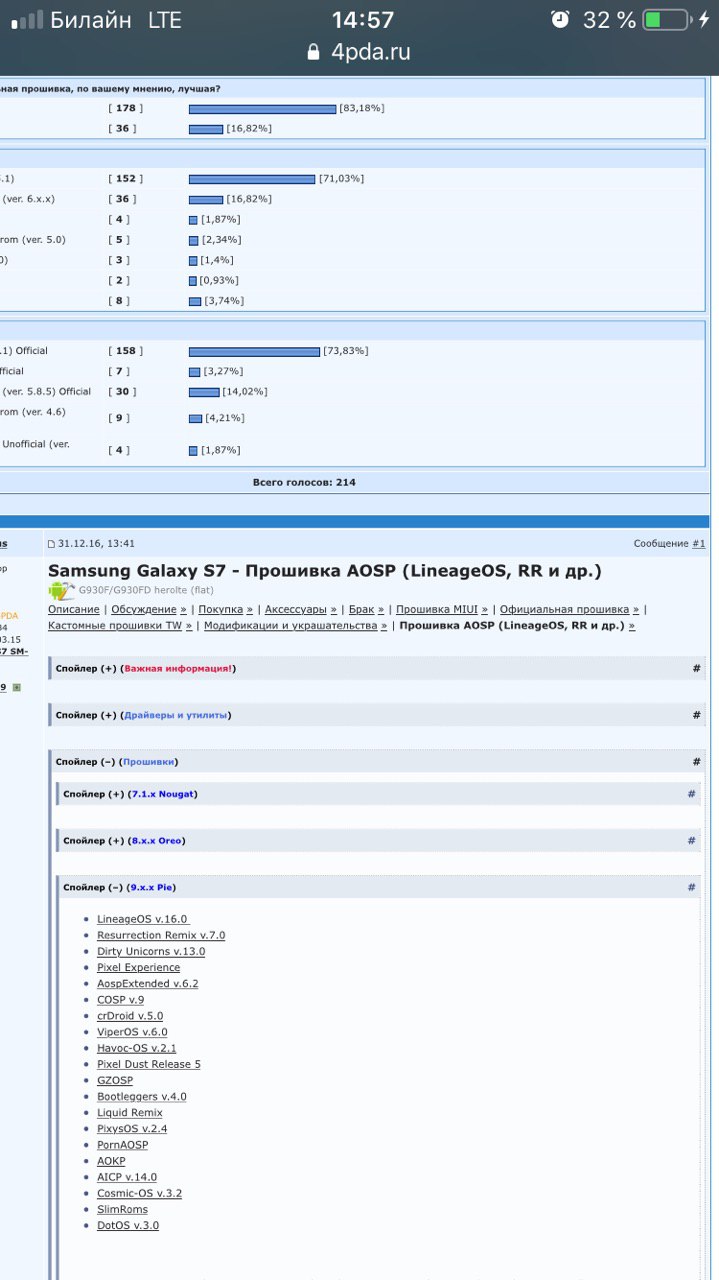Image resolution: width=719 pixels, height=1280 pixels.
Task: Click the small green icon beside 9
Action: pyautogui.click(x=16, y=687)
